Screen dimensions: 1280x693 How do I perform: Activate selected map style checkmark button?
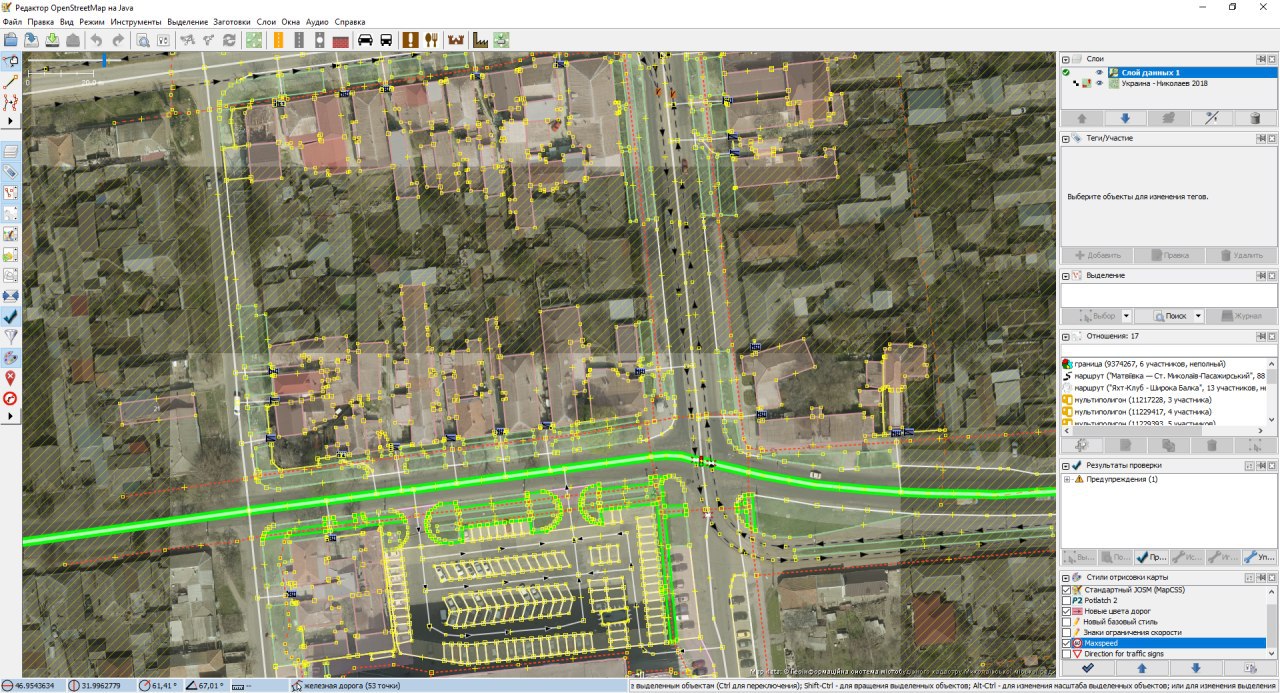[1087, 668]
